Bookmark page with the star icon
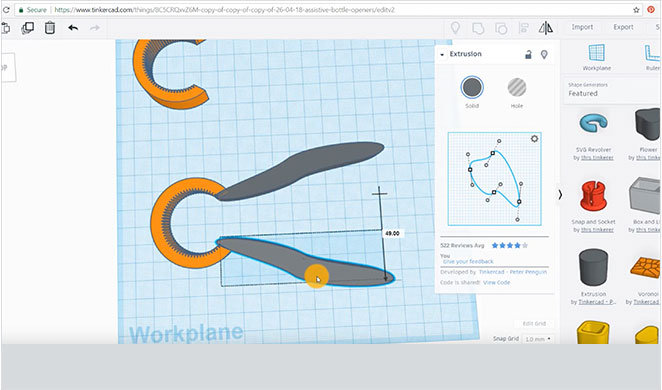The width and height of the screenshot is (662, 390). click(636, 10)
